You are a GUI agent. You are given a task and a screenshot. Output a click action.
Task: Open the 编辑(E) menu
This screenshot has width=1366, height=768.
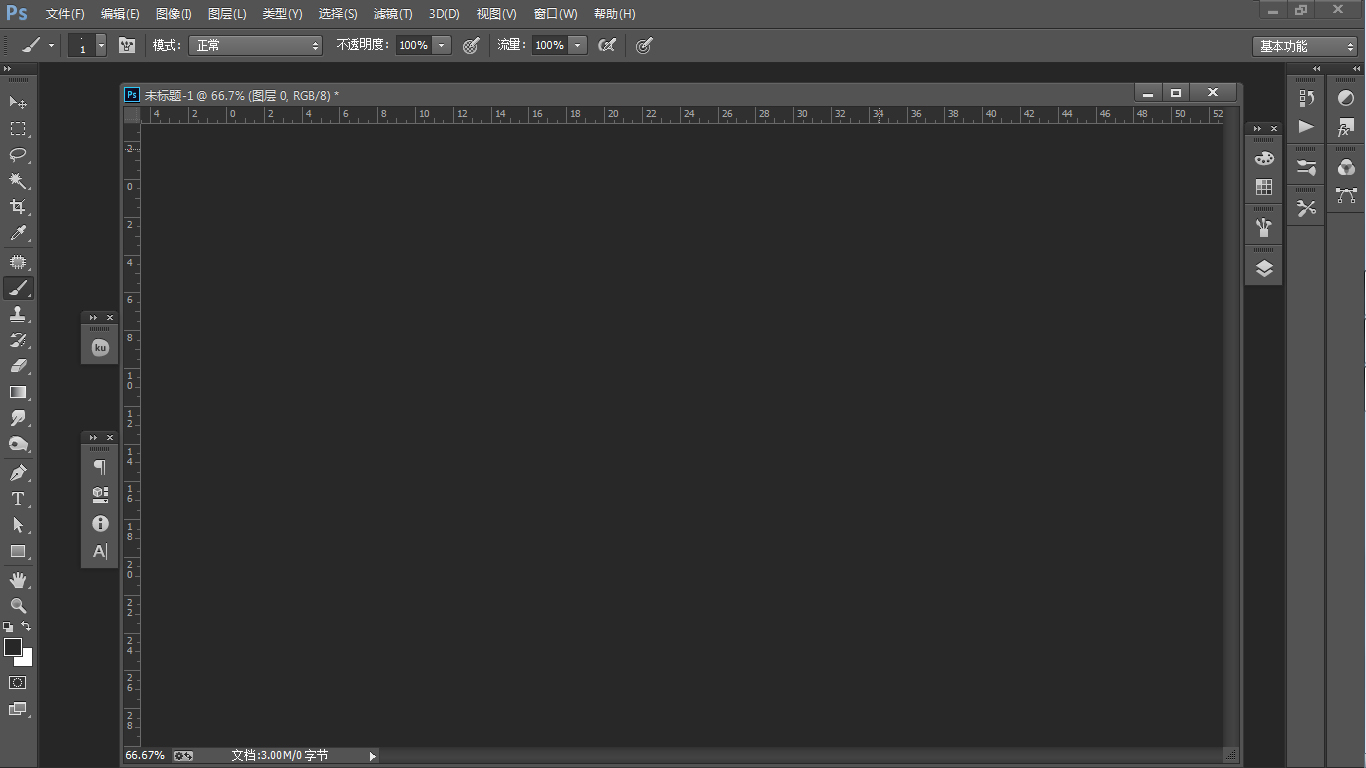120,14
